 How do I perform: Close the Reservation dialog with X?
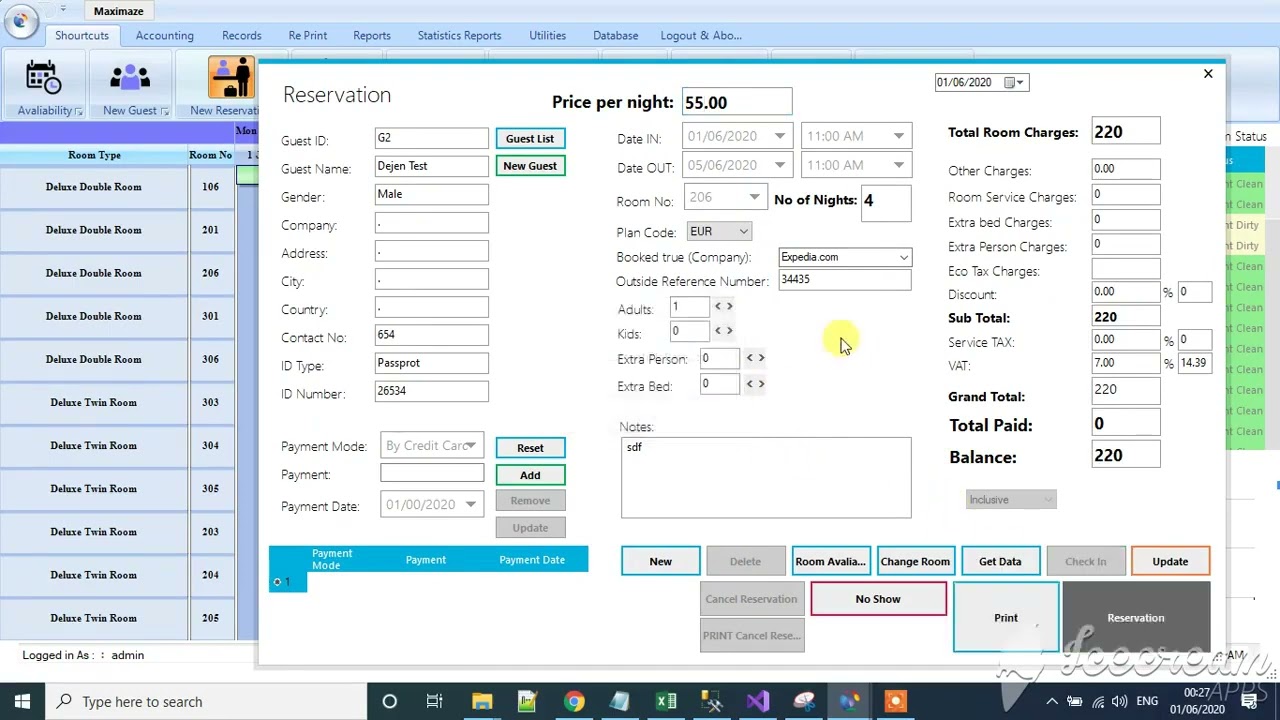click(x=1208, y=74)
